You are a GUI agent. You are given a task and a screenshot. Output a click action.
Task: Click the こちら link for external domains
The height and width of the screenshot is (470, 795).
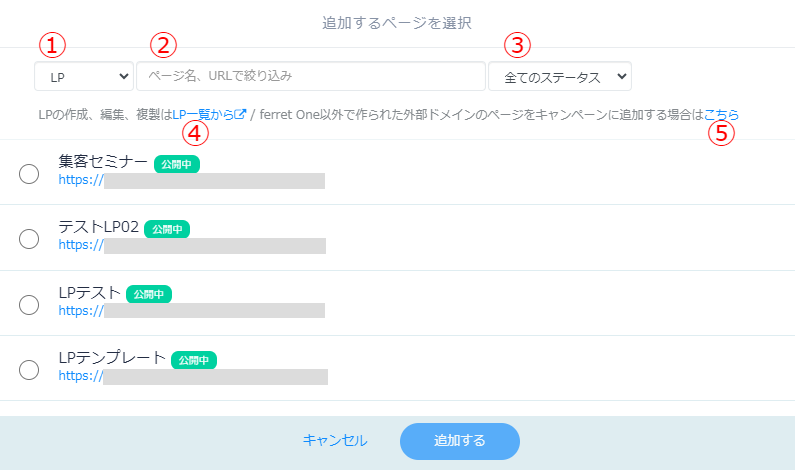point(721,115)
